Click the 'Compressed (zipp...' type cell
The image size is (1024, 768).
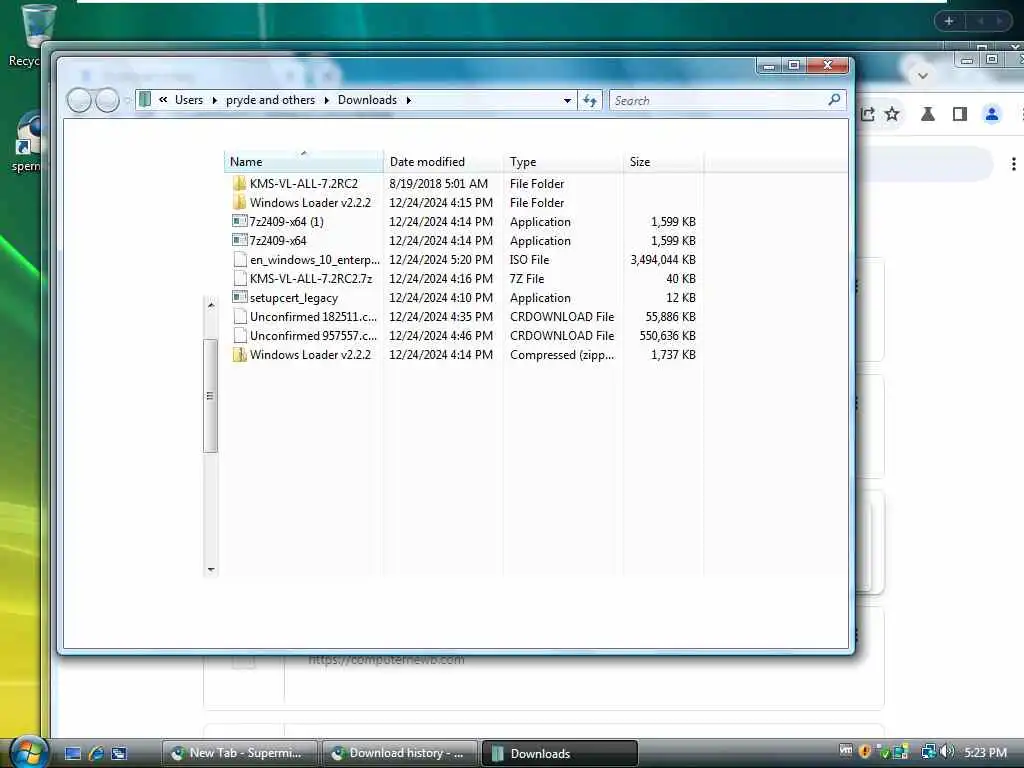562,355
